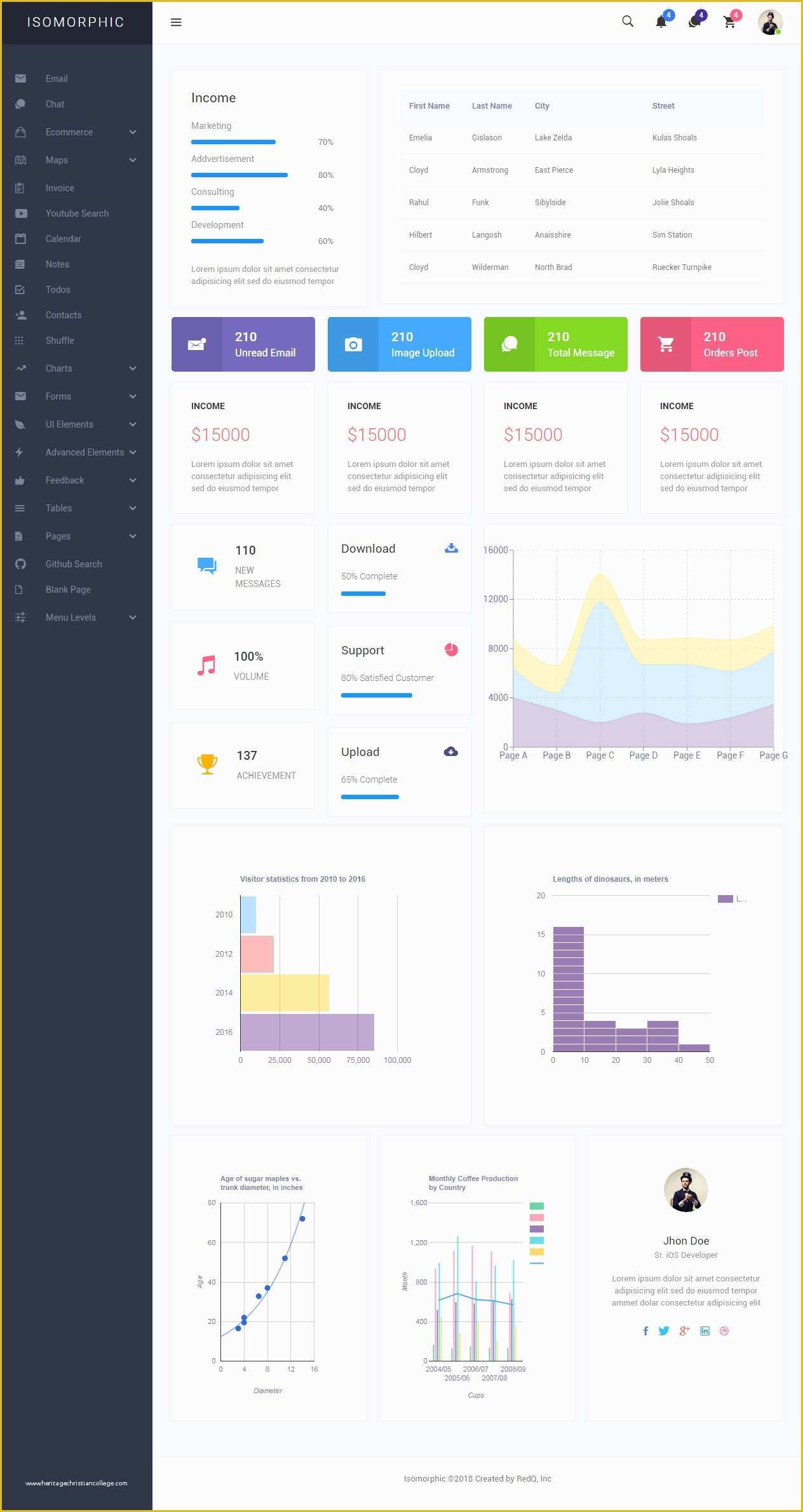Expand the Charts submenu chevron
The width and height of the screenshot is (803, 1512).
[x=133, y=368]
